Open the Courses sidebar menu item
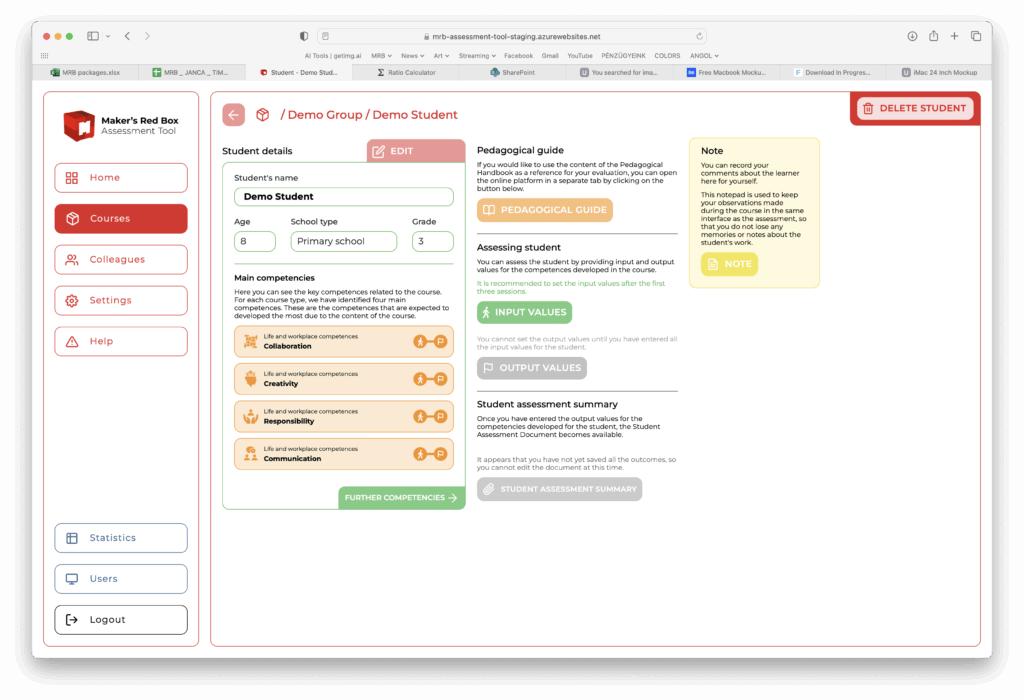Screen dimensions: 1024x700 tap(121, 219)
